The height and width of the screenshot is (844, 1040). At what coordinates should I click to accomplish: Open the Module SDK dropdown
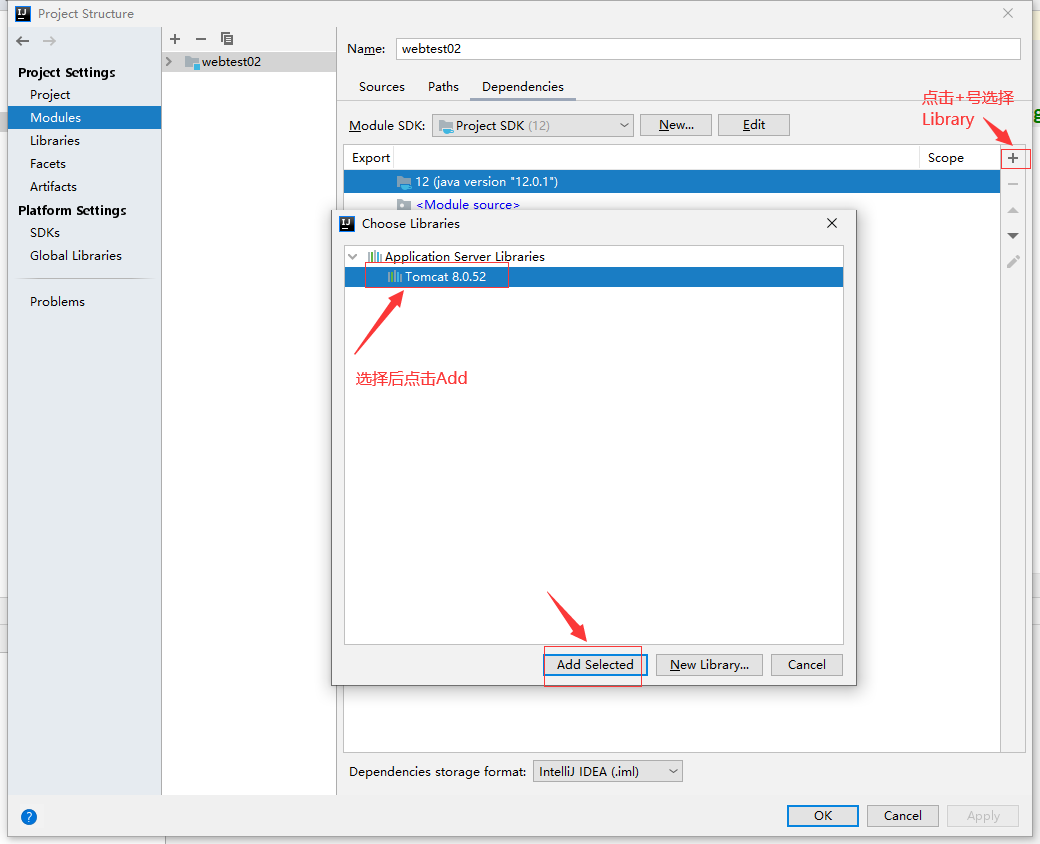[x=533, y=125]
